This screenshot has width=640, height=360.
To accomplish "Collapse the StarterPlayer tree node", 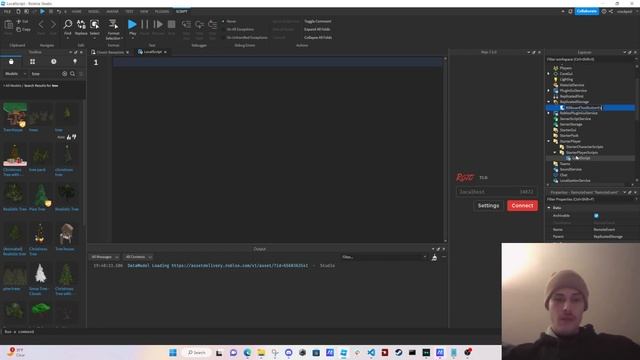I will (549, 141).
